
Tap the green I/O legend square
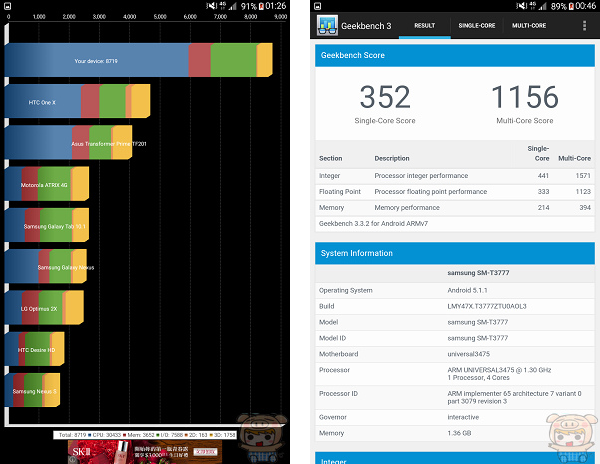(158, 435)
